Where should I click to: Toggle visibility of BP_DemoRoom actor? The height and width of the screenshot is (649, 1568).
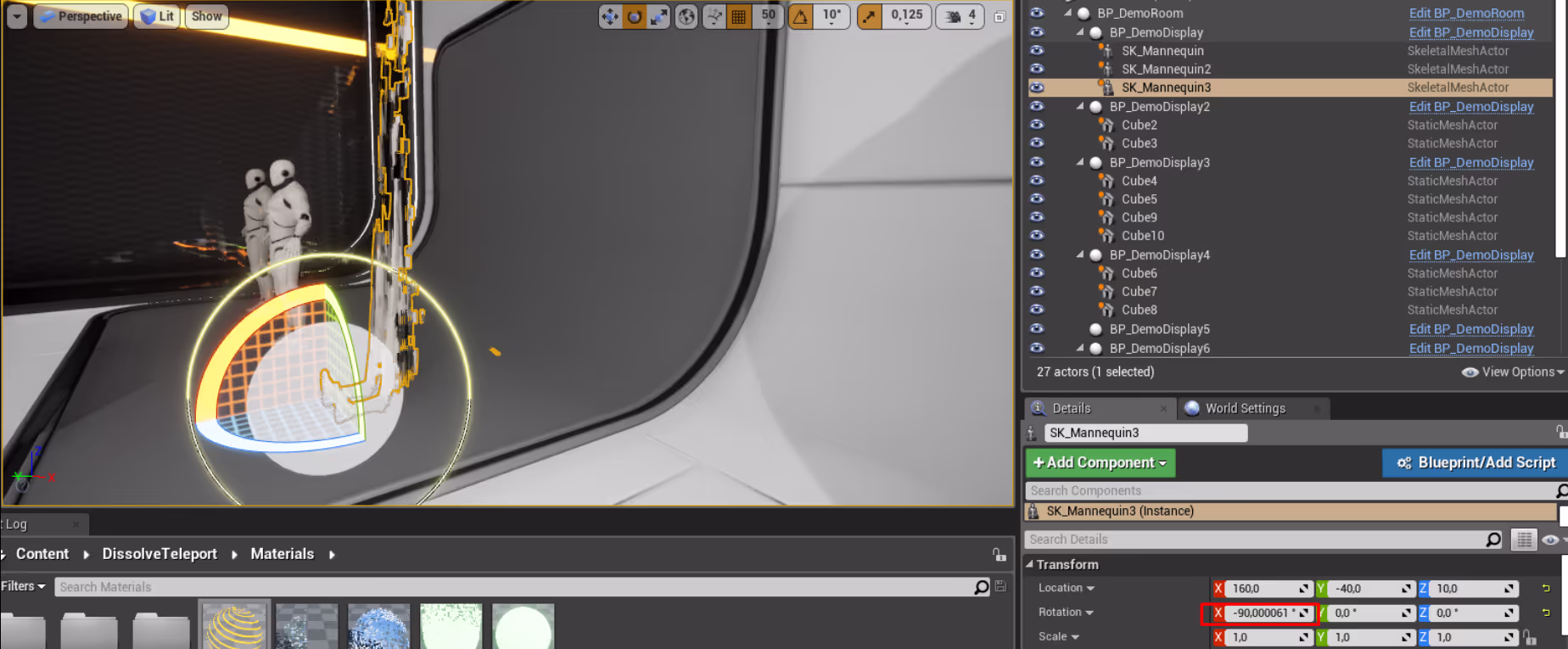[1037, 13]
